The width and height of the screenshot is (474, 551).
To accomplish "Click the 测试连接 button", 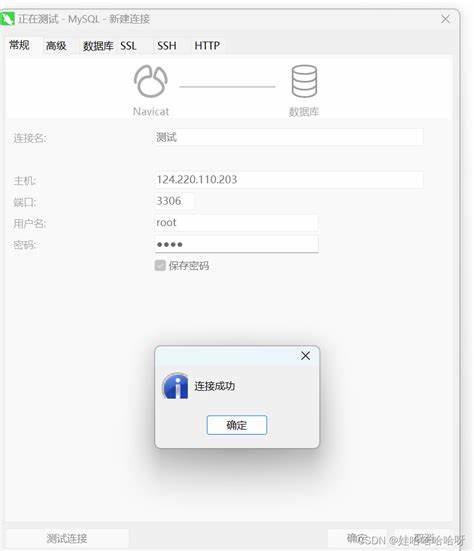I will (x=67, y=538).
